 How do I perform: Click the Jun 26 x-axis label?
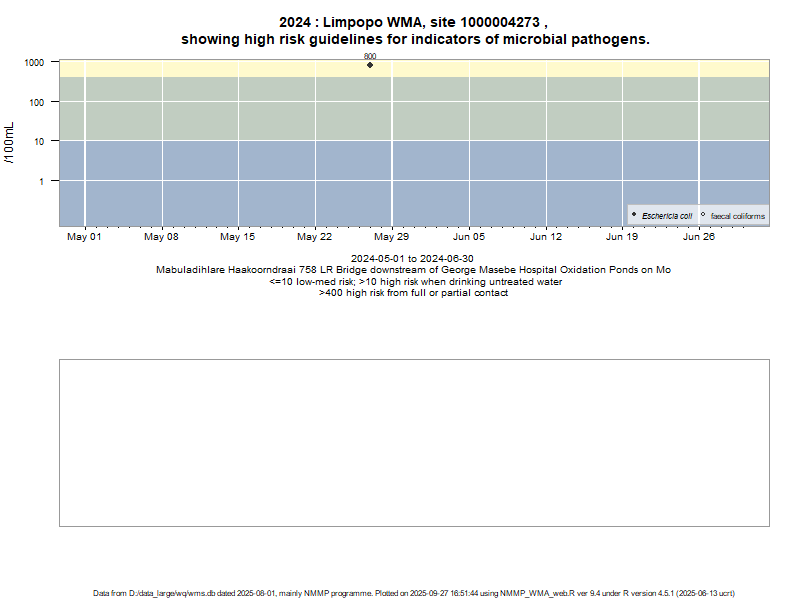point(699,238)
